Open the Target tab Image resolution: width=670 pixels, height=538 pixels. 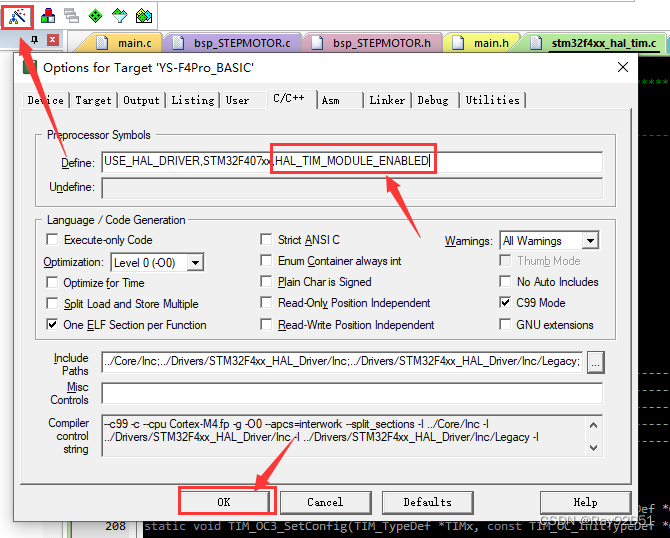93,100
